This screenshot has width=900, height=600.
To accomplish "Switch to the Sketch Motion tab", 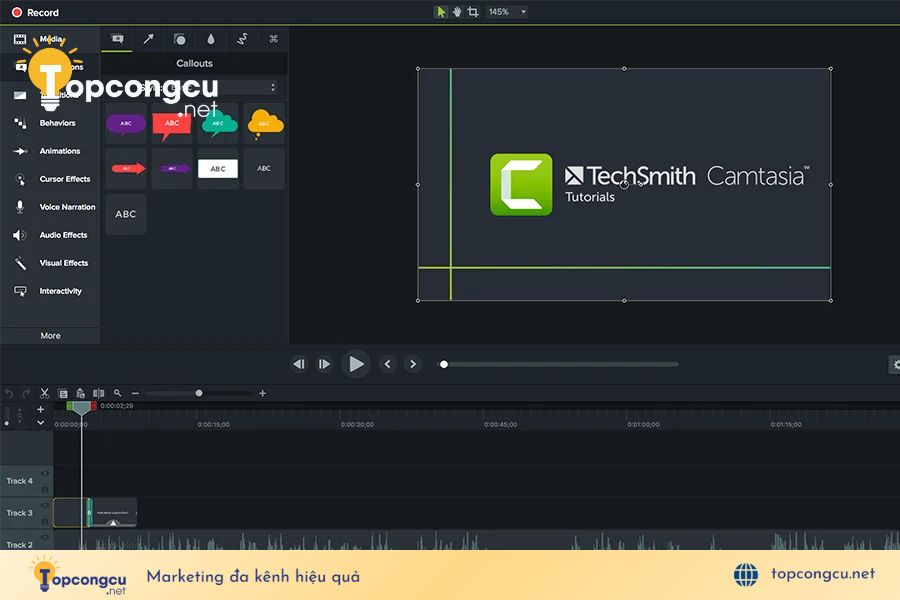I will tap(242, 39).
